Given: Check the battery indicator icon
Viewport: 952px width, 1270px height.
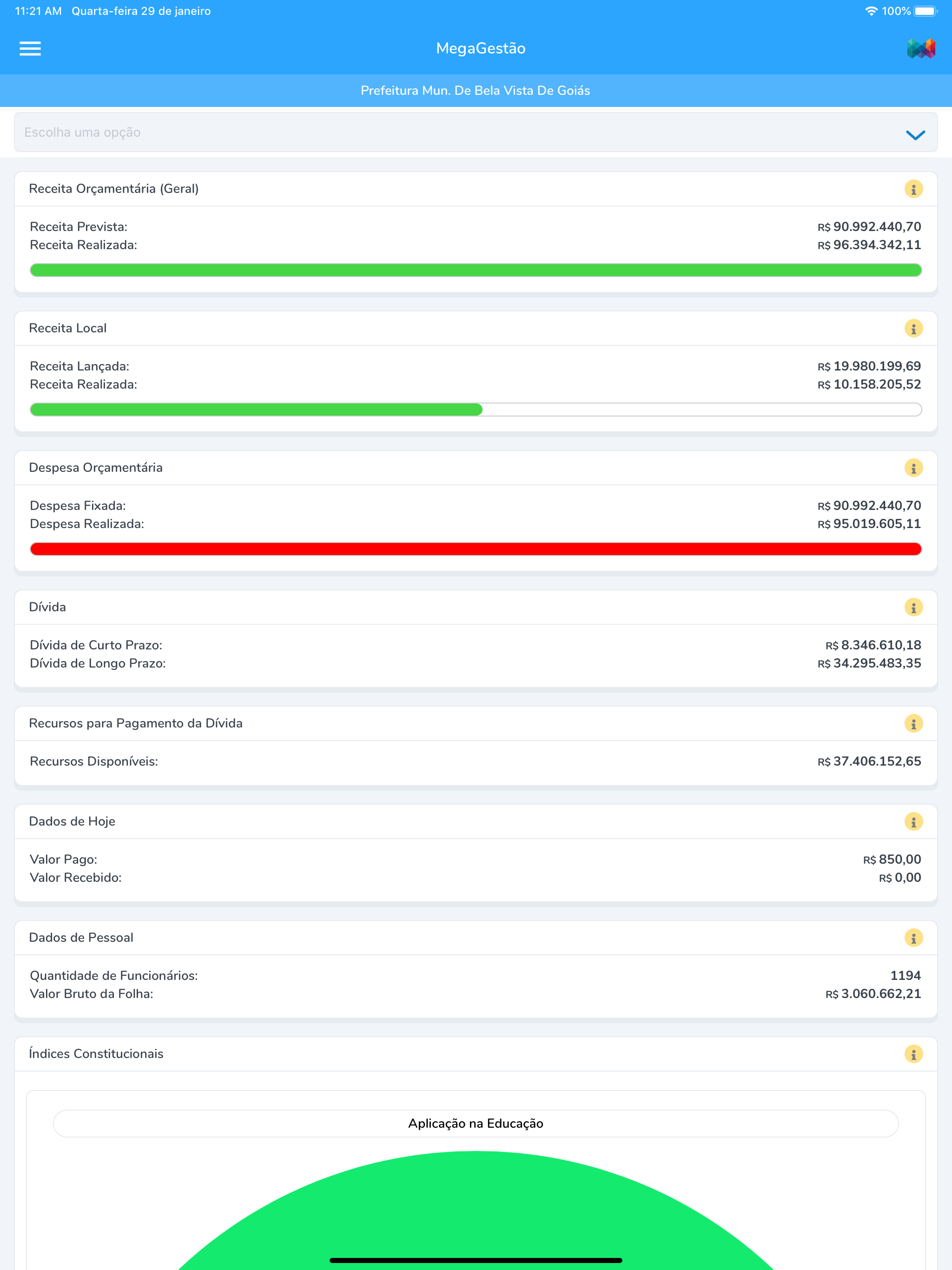Looking at the screenshot, I should tap(926, 11).
